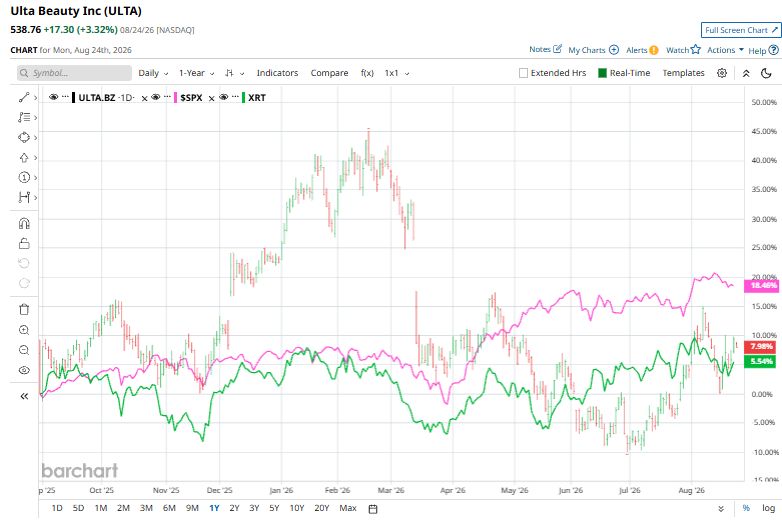The height and width of the screenshot is (522, 782).
Task: Open Templates menu
Action: [x=683, y=73]
